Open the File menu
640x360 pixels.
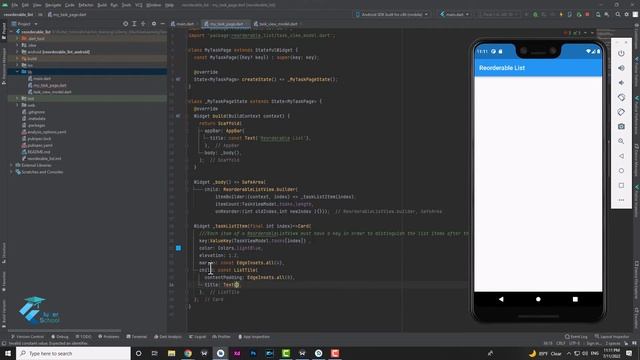click(x=15, y=5)
